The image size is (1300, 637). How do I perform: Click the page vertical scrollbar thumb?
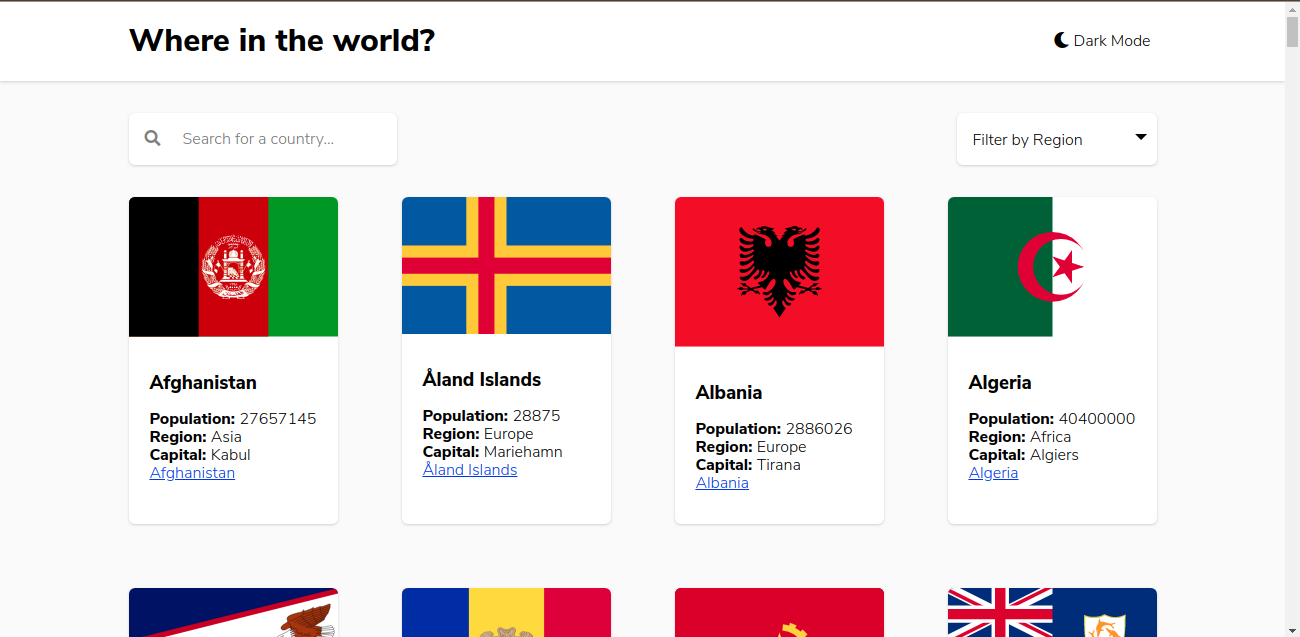click(x=1292, y=32)
